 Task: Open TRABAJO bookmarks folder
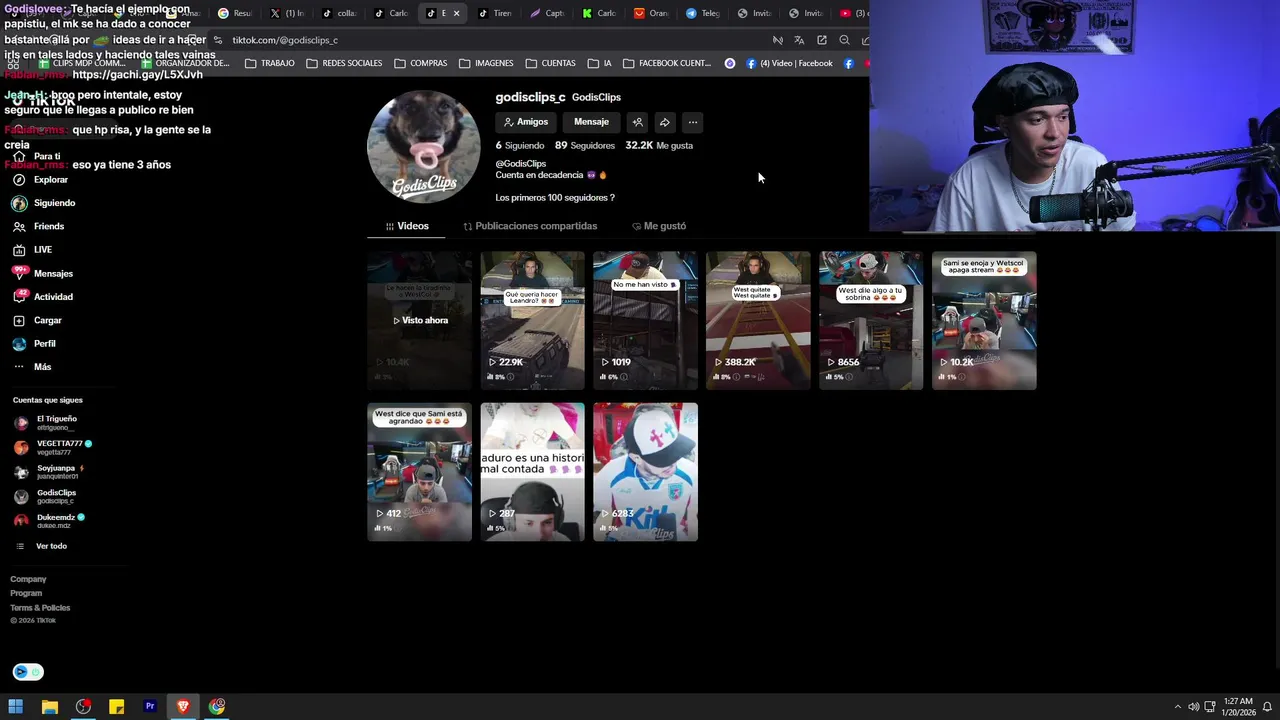click(x=270, y=63)
